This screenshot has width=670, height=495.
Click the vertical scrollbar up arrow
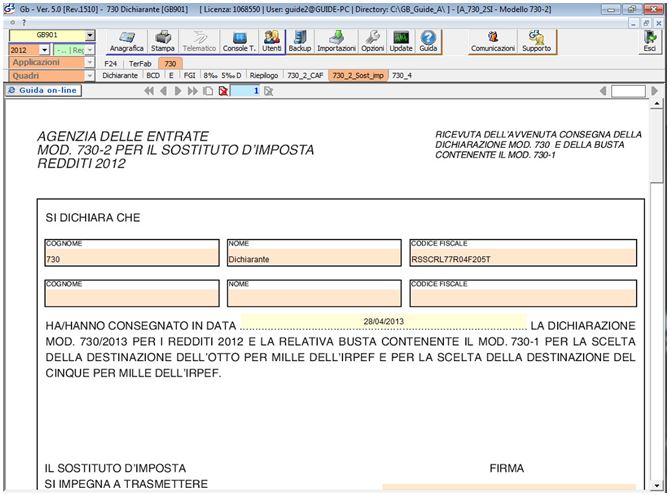[656, 104]
